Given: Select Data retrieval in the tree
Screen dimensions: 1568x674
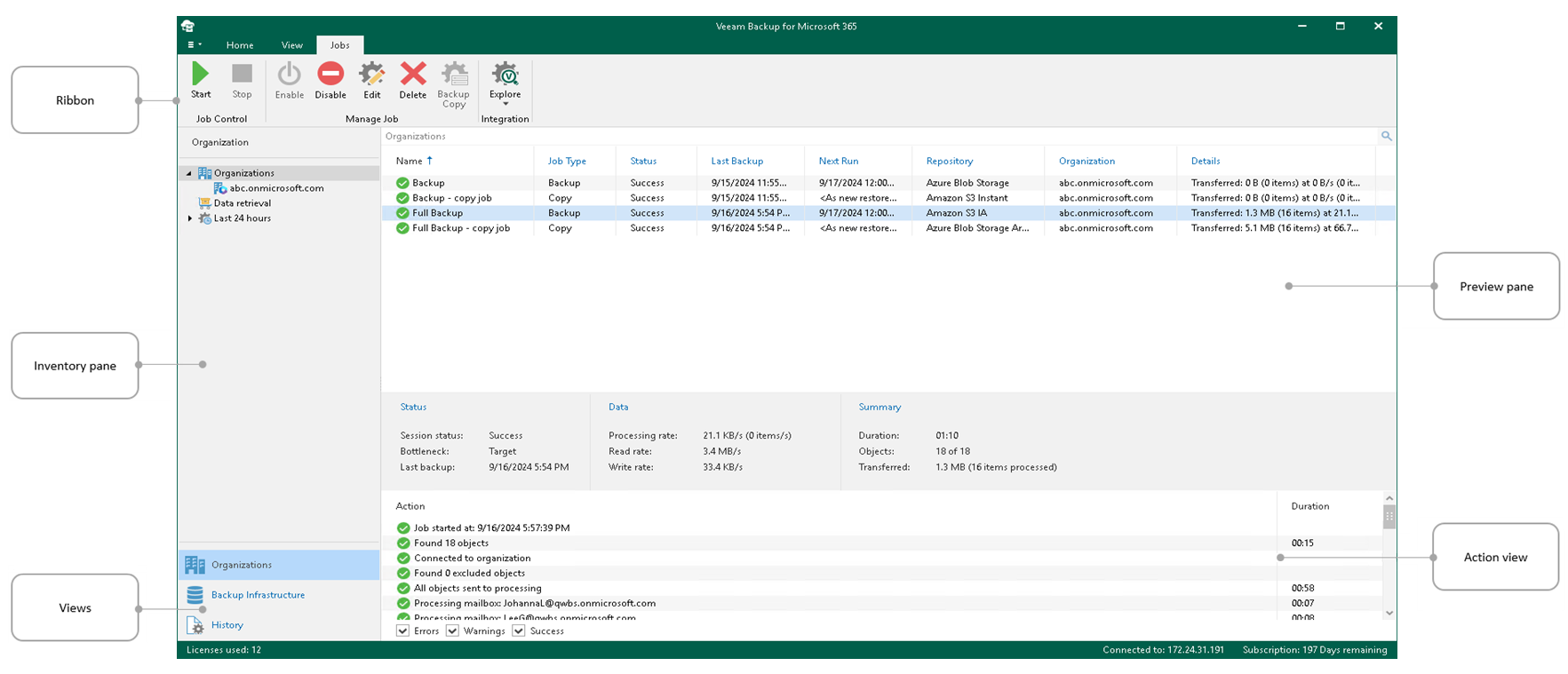Looking at the screenshot, I should tap(242, 203).
